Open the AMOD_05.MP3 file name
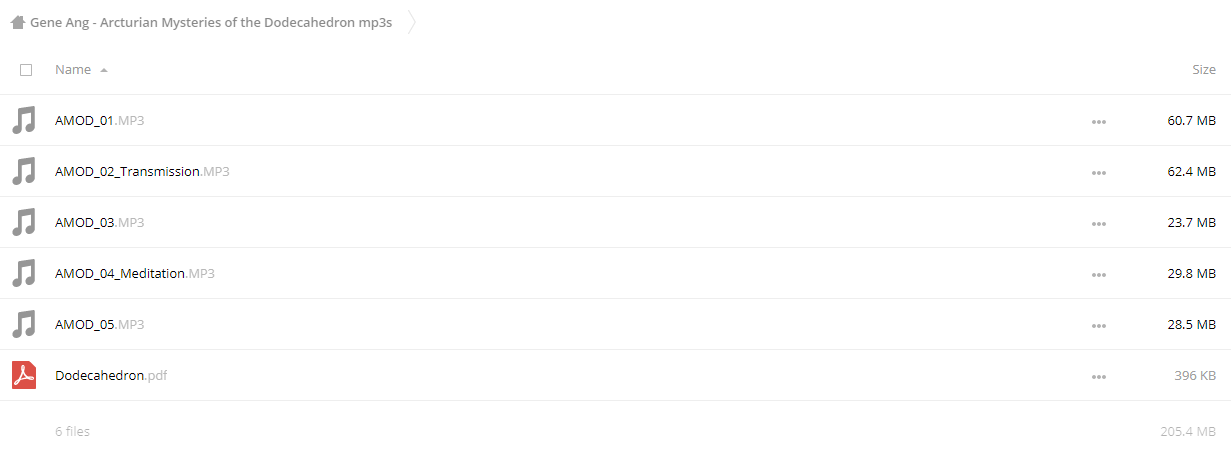This screenshot has height=473, width=1231. (x=100, y=325)
